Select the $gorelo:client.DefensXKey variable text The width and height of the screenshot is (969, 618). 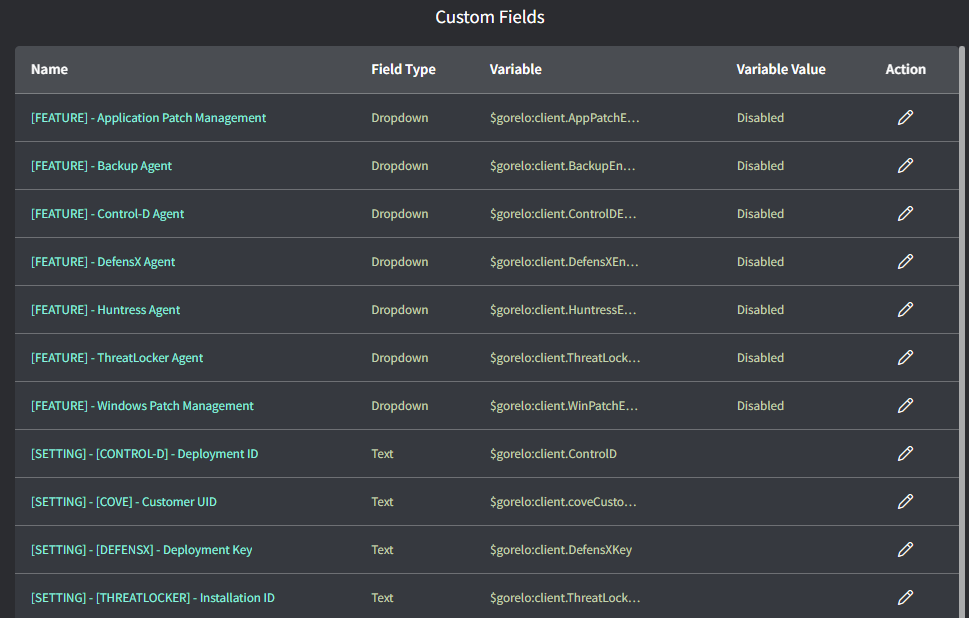coord(561,550)
